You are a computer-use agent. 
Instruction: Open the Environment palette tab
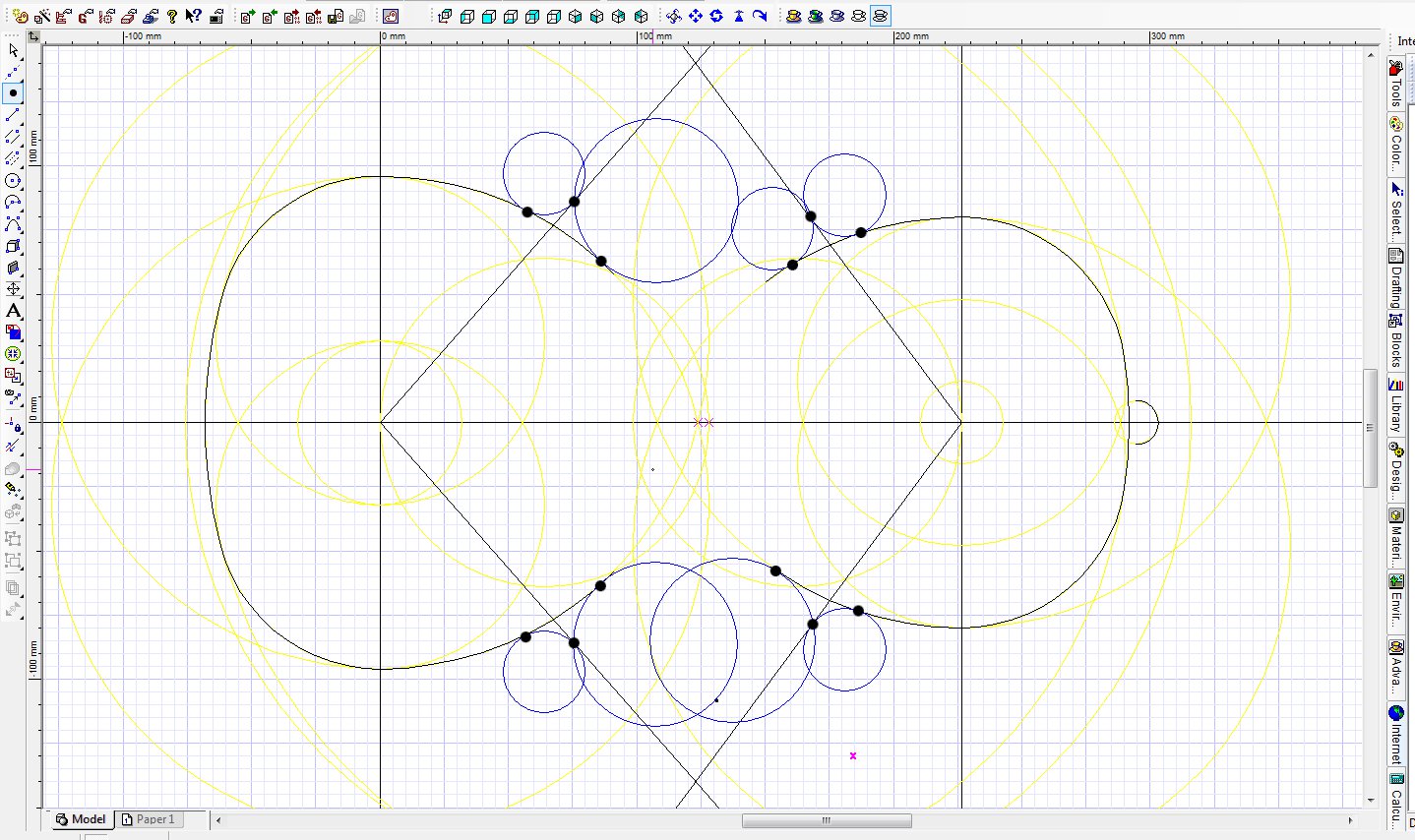click(1396, 601)
